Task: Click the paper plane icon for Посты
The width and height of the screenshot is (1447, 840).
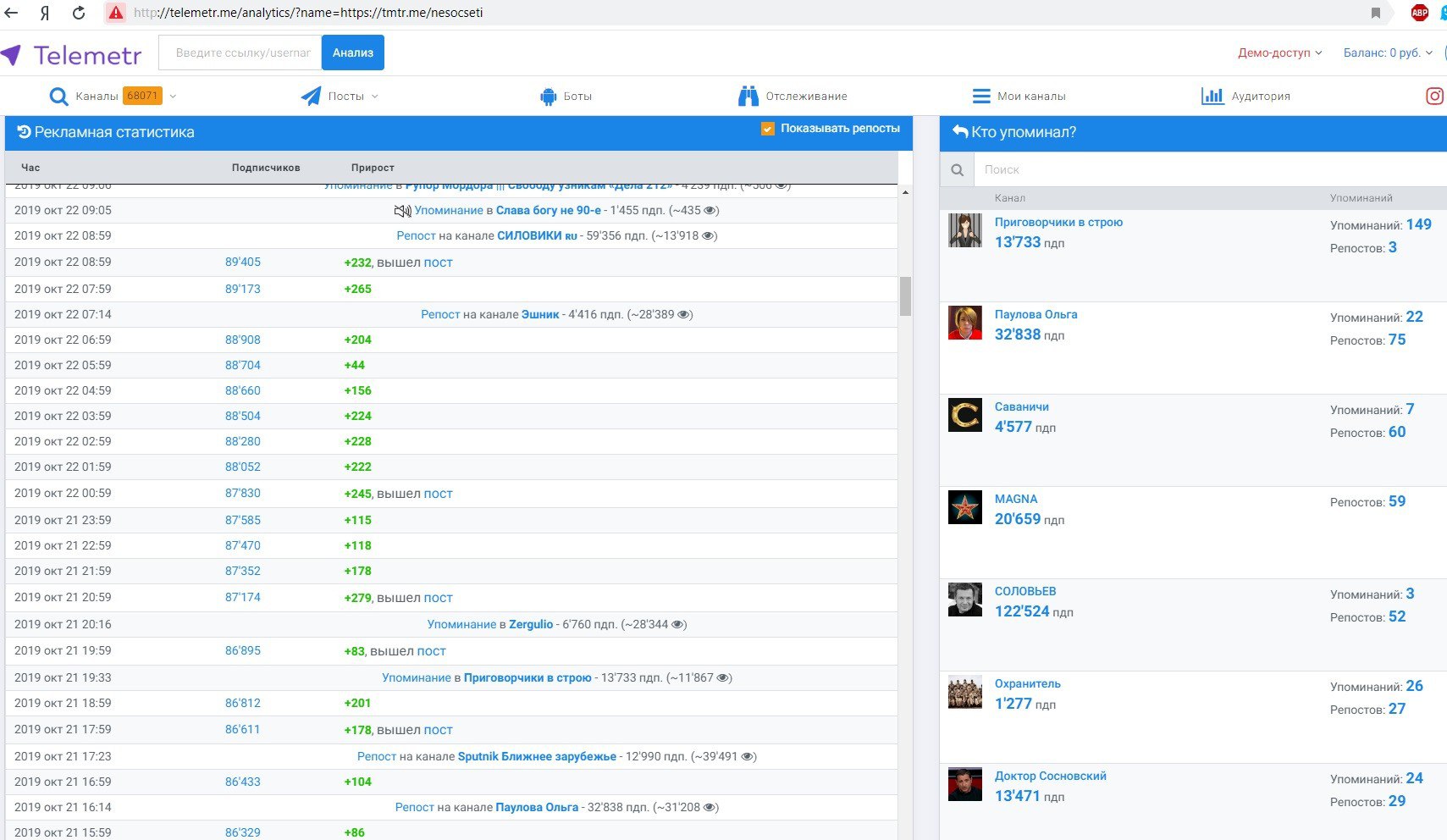Action: [311, 96]
